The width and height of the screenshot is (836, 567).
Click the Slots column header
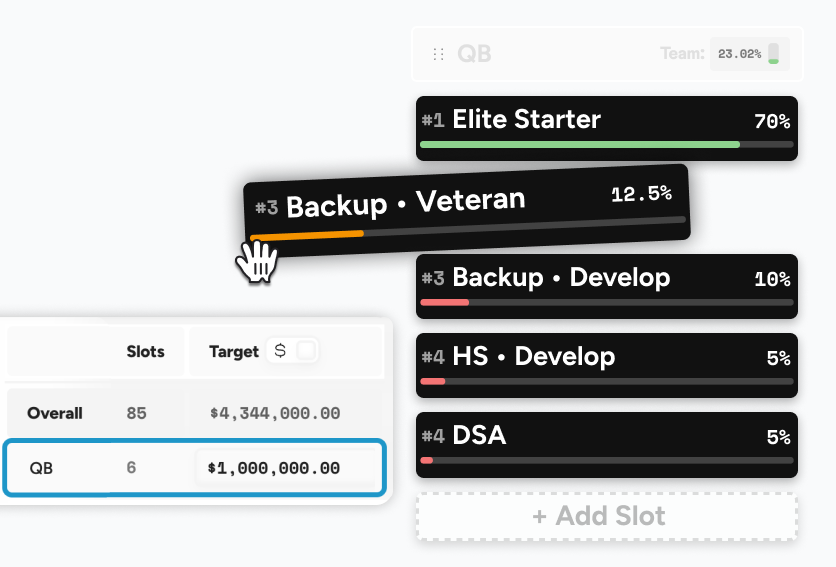tap(146, 352)
